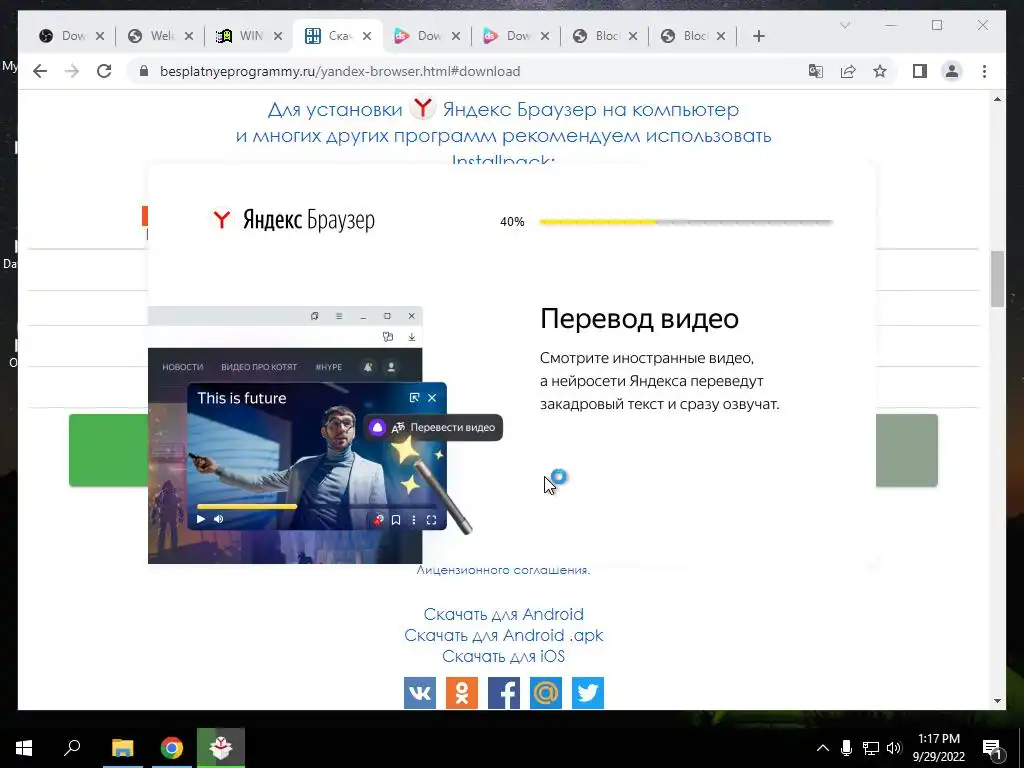
Task: Open 'Скачать для Android .apk' link
Action: point(504,635)
